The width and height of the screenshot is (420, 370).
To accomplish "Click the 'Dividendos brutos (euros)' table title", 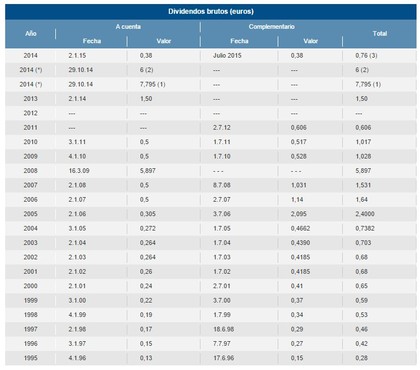I will (211, 12).
